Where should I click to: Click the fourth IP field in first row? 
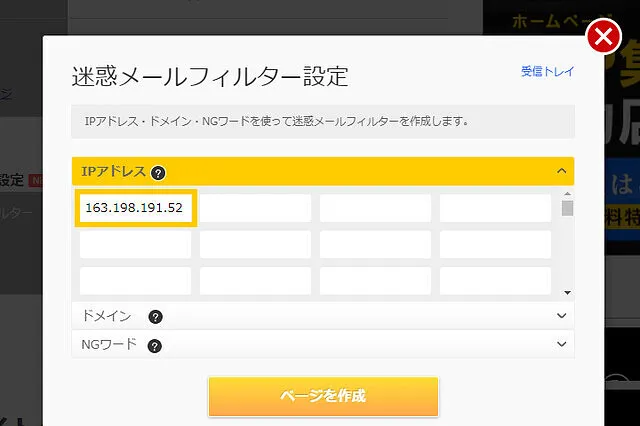(495, 208)
